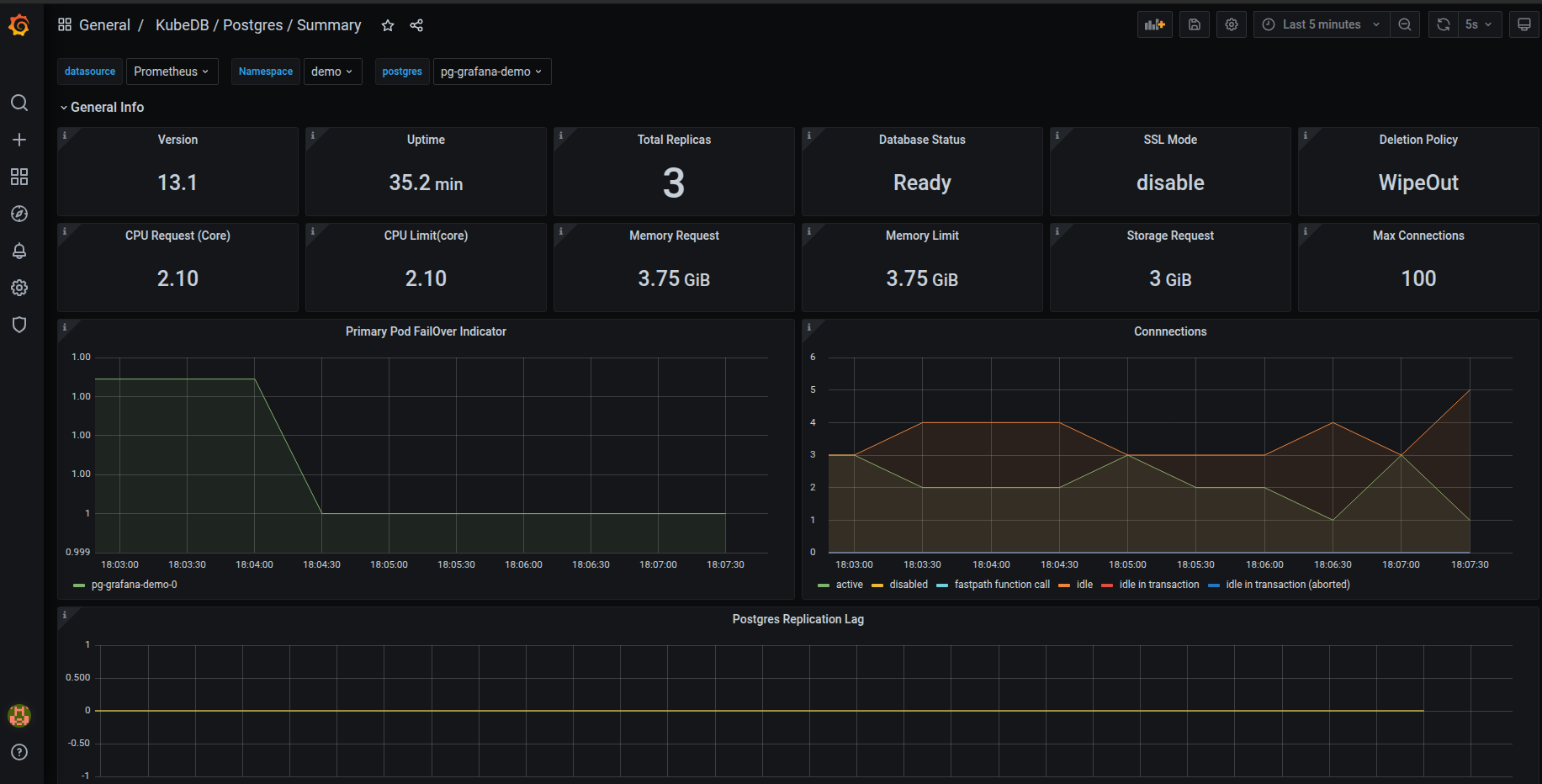Click the Namespace variable label
This screenshot has width=1542, height=784.
266,72
